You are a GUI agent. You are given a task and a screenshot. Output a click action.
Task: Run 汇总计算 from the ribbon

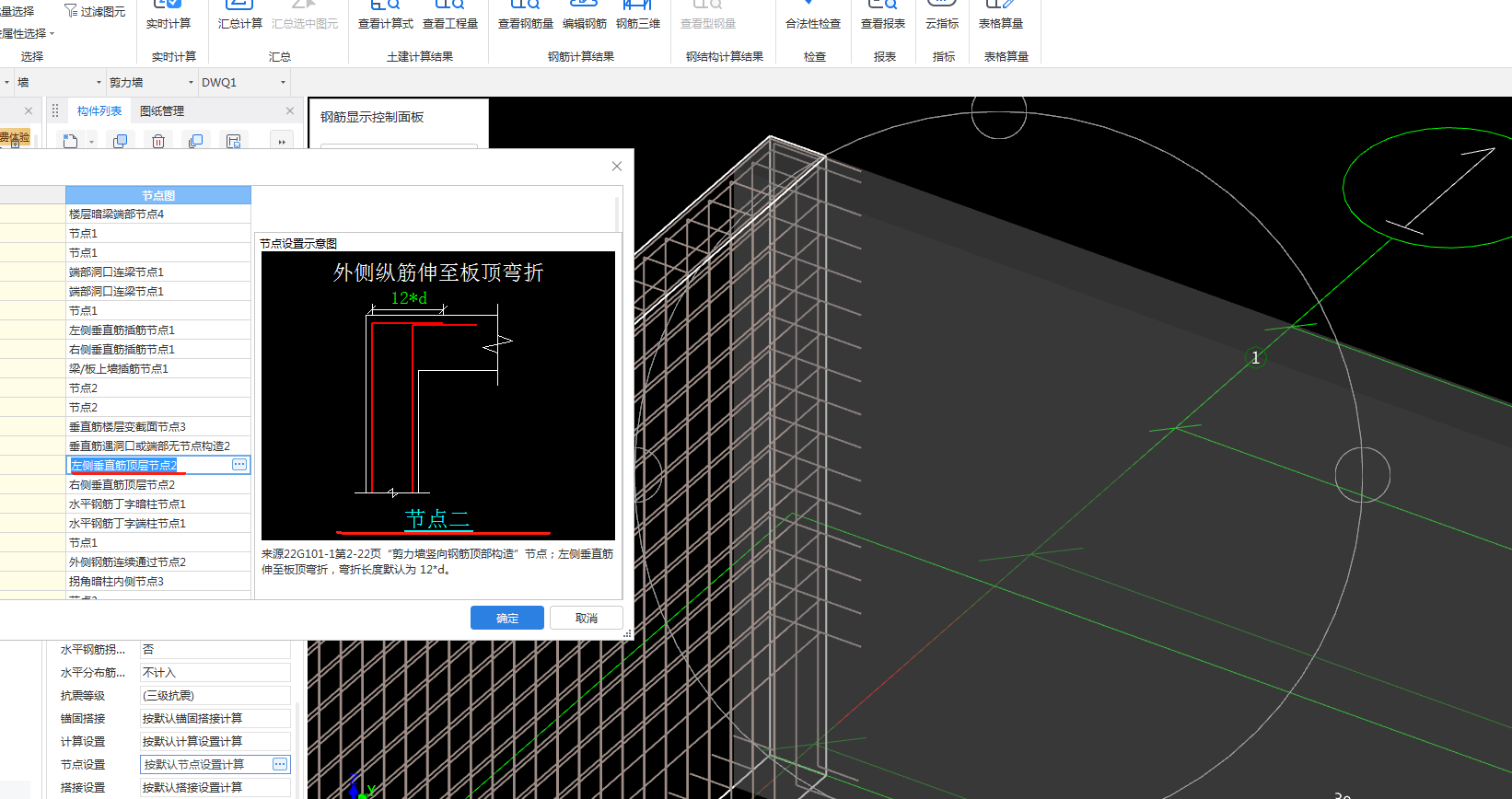[240, 16]
